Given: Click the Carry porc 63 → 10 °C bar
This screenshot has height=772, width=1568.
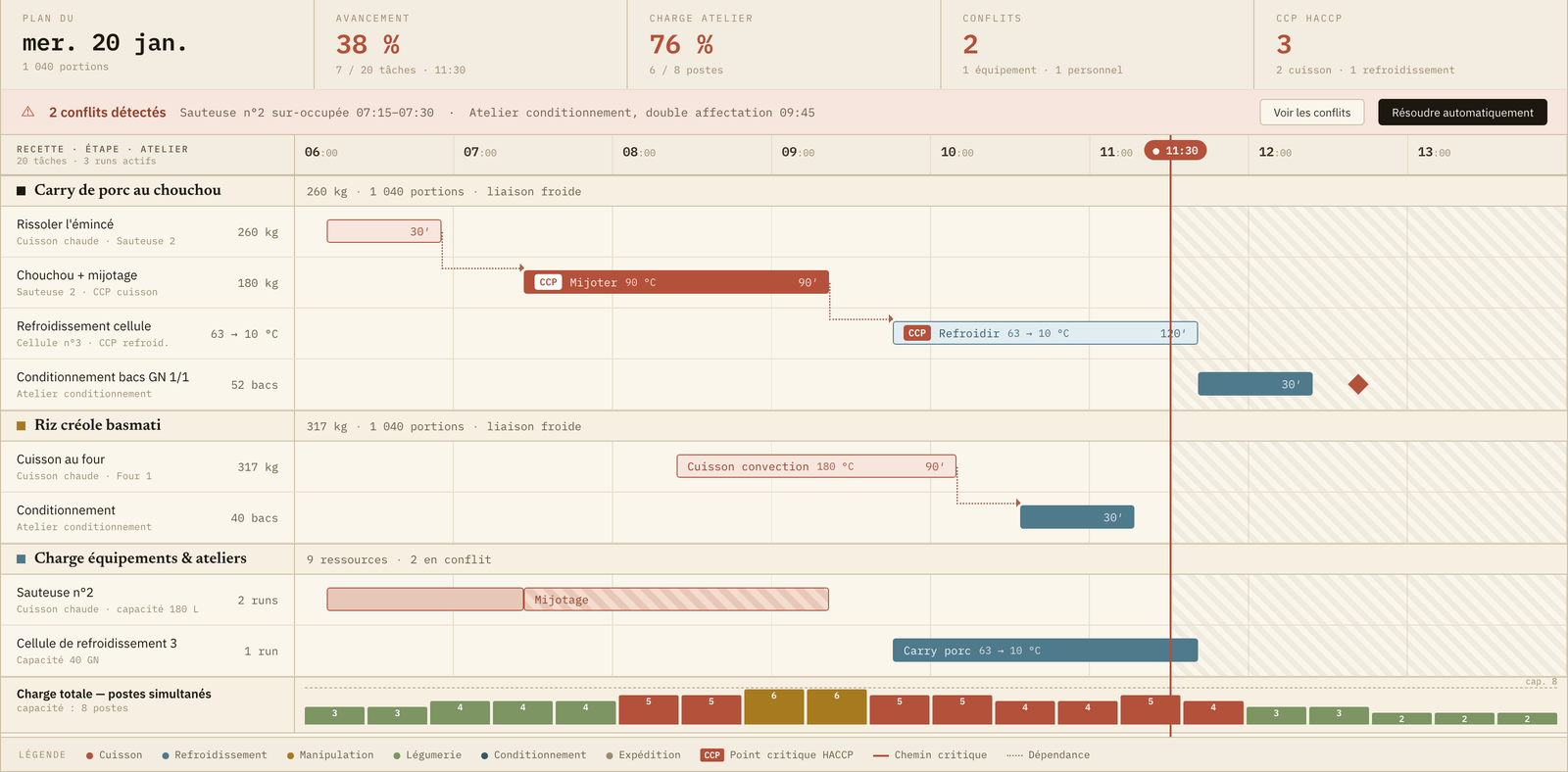Looking at the screenshot, I should tap(1045, 651).
